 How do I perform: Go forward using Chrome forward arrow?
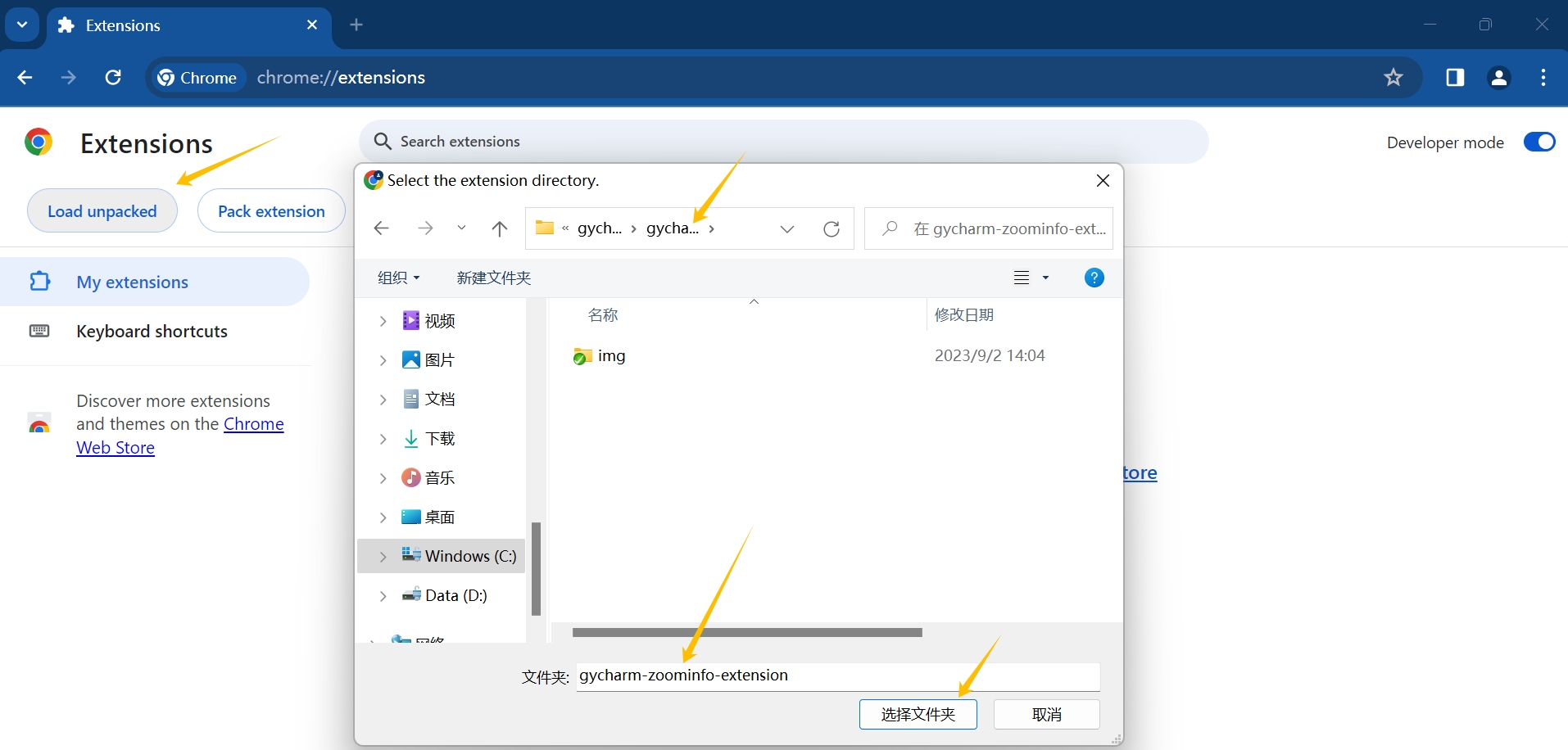click(69, 78)
